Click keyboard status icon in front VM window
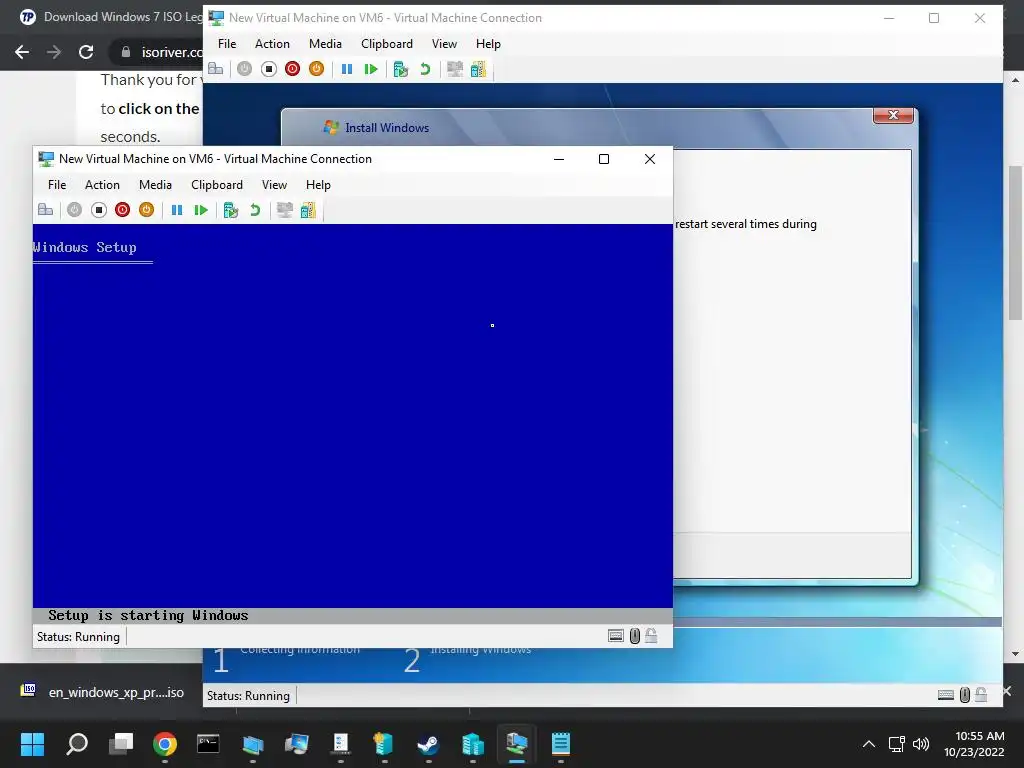 point(616,636)
